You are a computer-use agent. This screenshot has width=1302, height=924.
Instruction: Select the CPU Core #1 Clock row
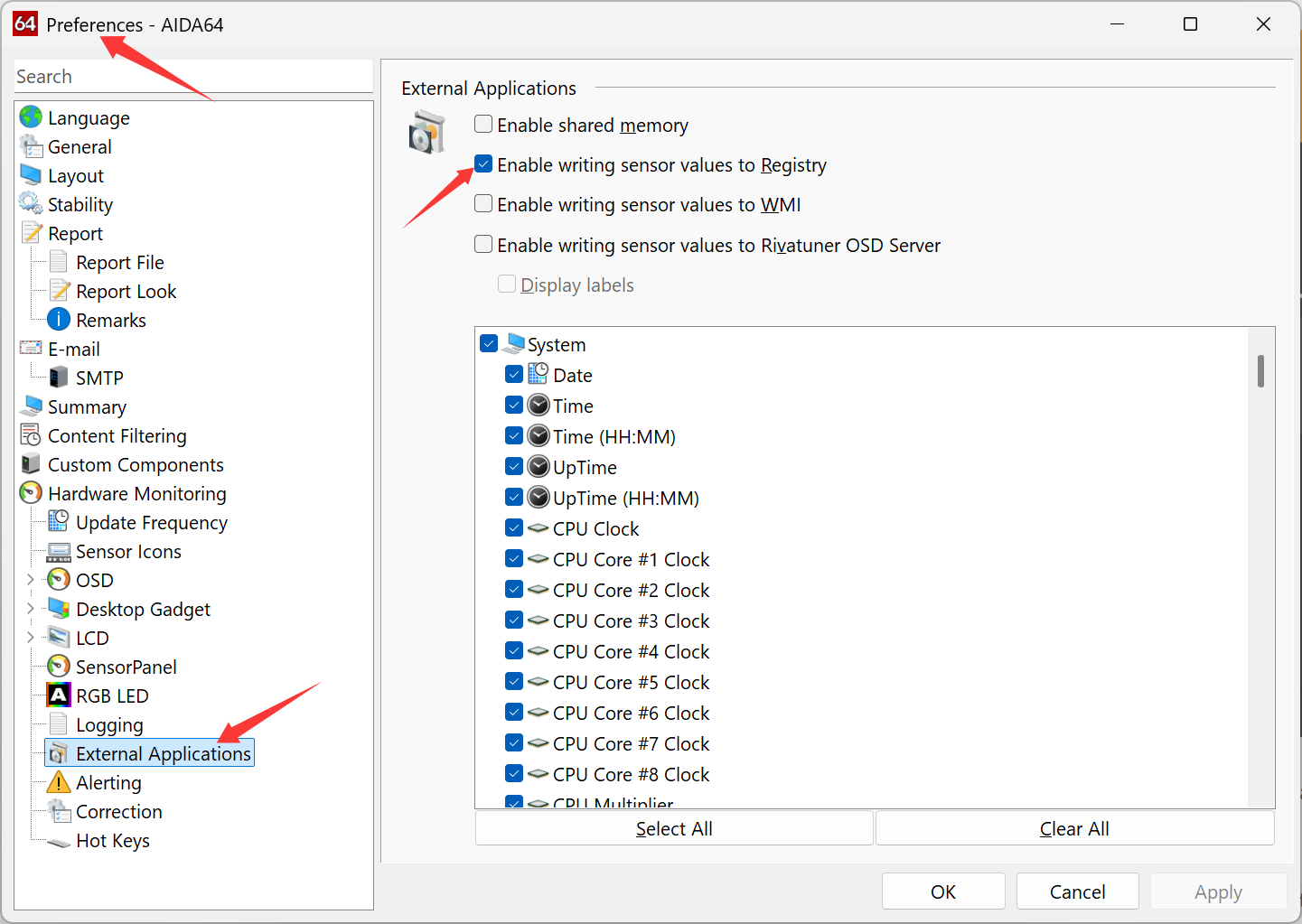pyautogui.click(x=631, y=560)
